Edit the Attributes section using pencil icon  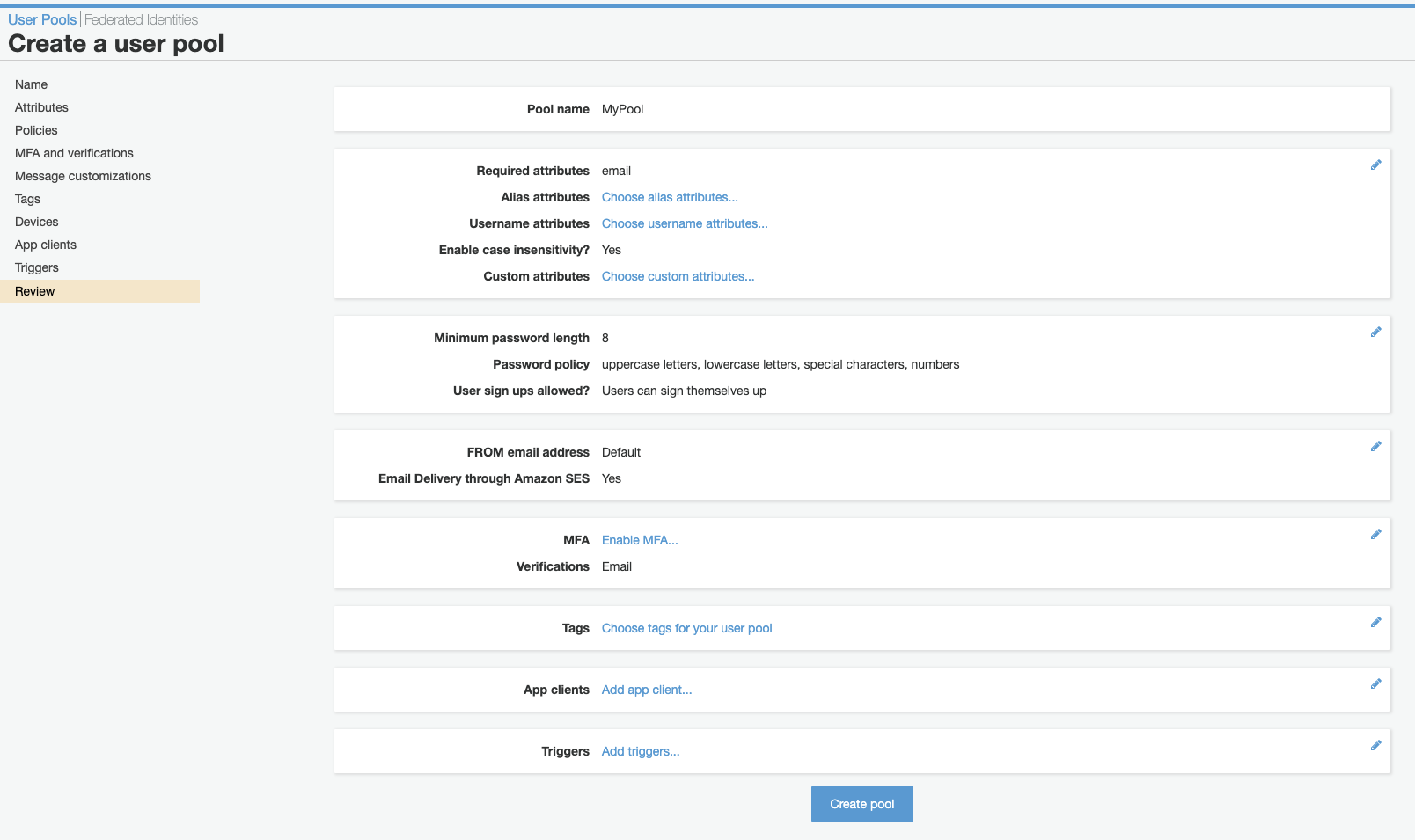[1375, 164]
